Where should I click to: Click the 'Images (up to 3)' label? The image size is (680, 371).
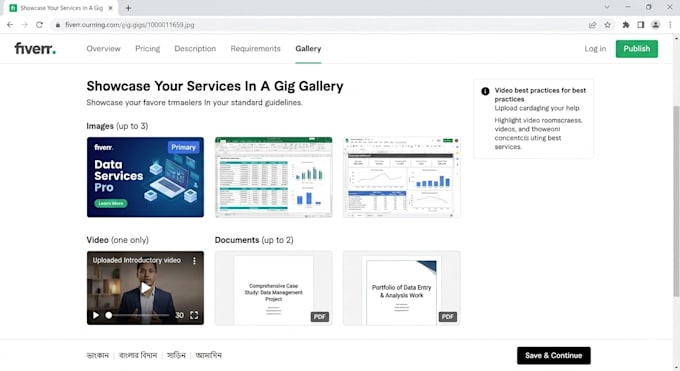point(117,126)
